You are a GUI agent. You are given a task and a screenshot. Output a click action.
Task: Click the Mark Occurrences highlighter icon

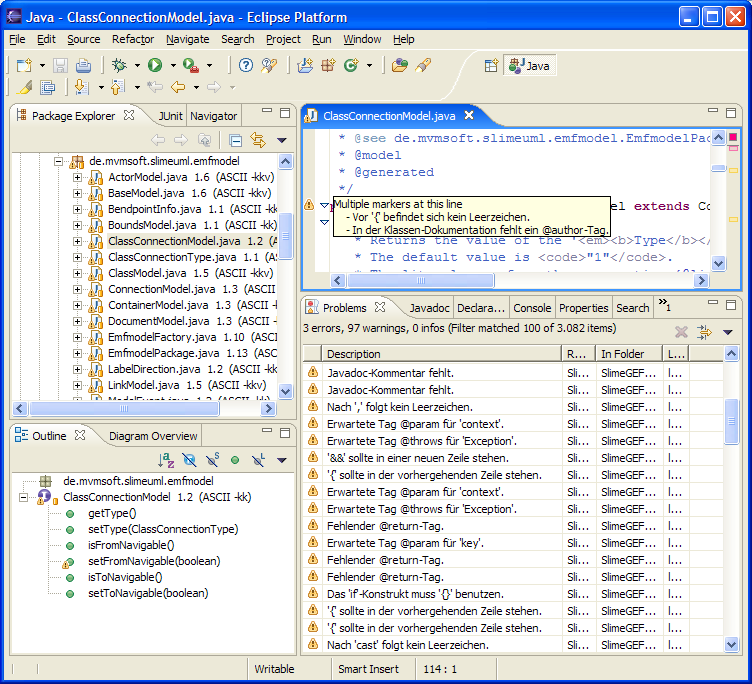pos(24,87)
